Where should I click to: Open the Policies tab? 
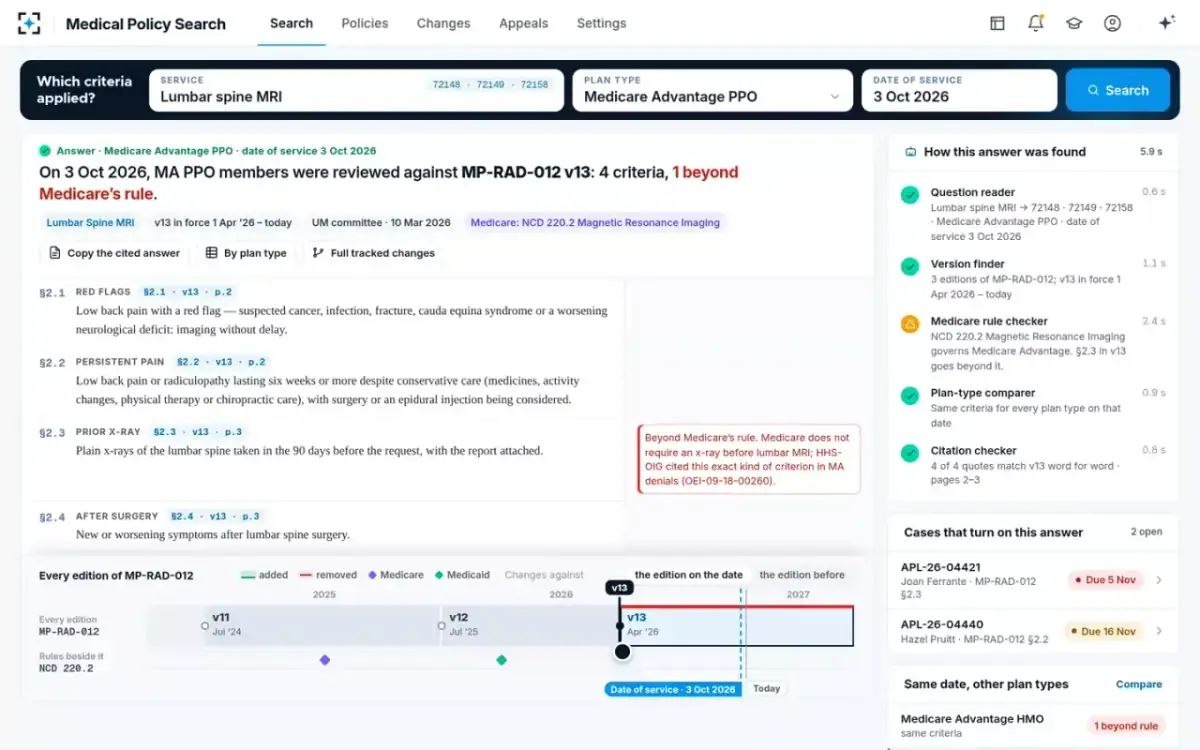(365, 23)
